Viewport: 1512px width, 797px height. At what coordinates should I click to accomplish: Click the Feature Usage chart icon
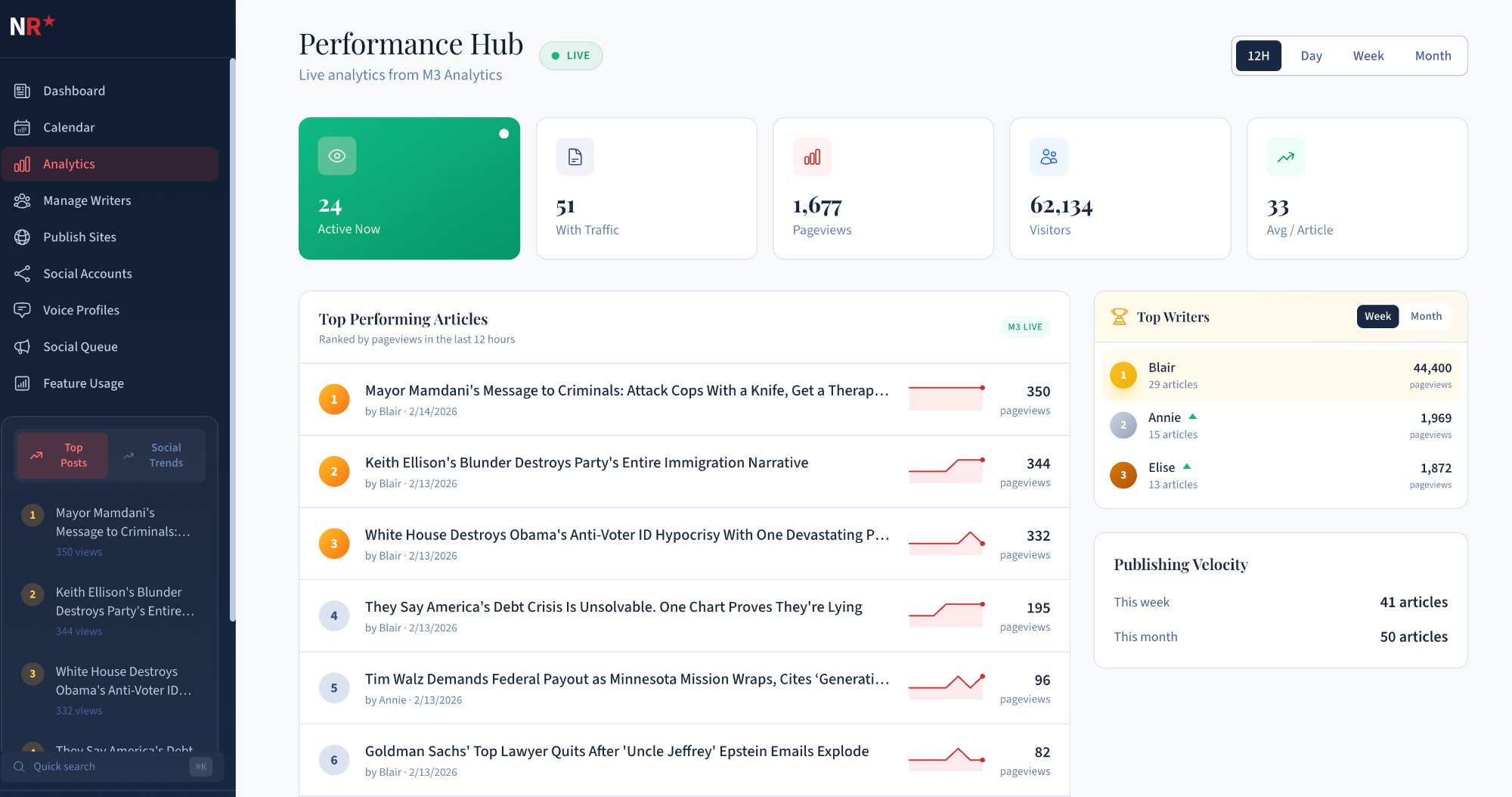point(22,383)
